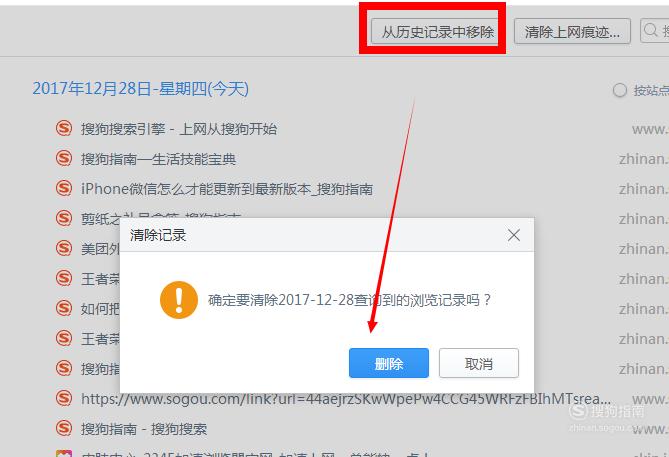Click the blue 删除 button
Screen dimensions: 669x457
click(x=389, y=363)
